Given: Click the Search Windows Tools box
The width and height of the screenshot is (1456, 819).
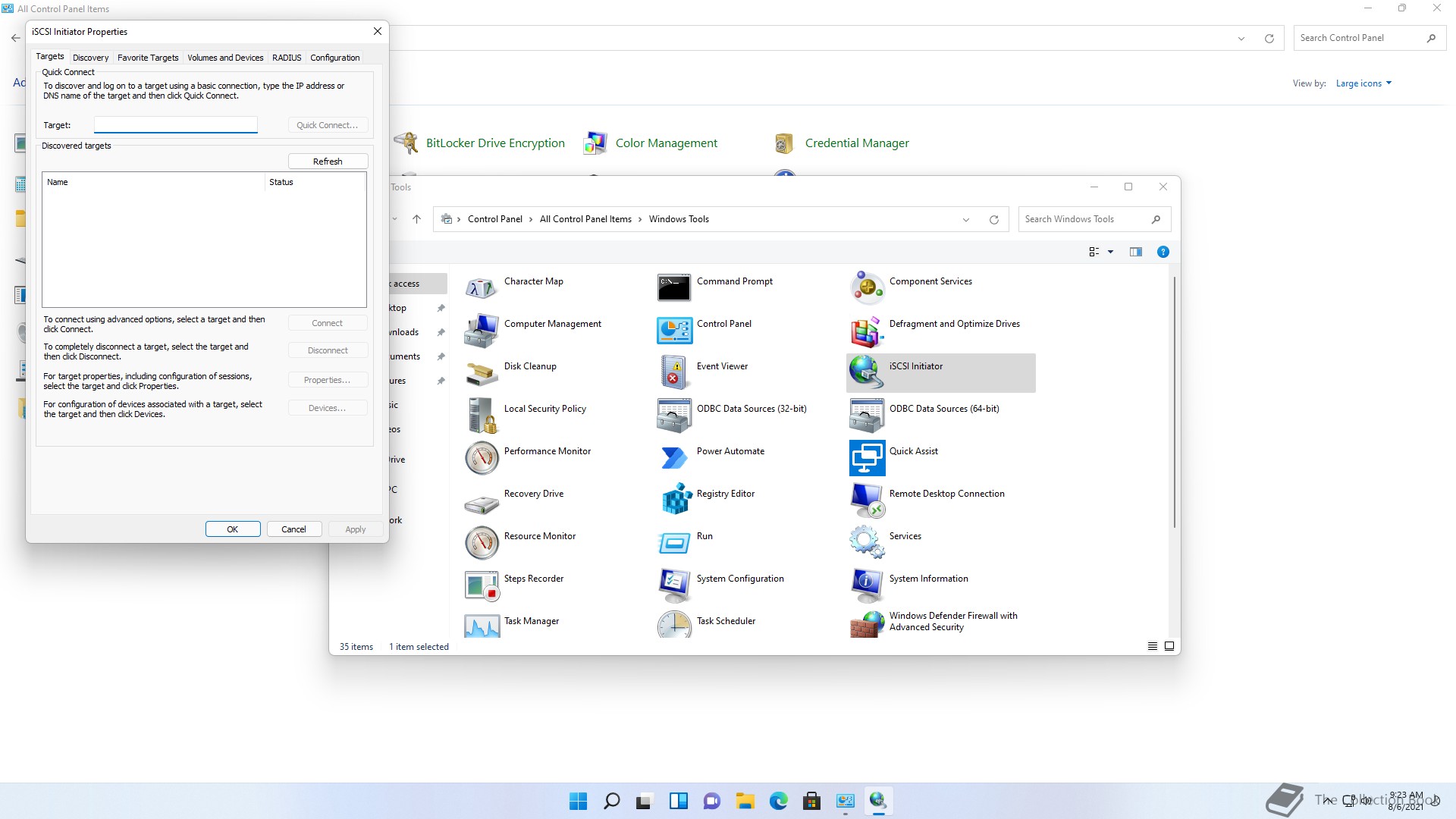Looking at the screenshot, I should pyautogui.click(x=1094, y=219).
